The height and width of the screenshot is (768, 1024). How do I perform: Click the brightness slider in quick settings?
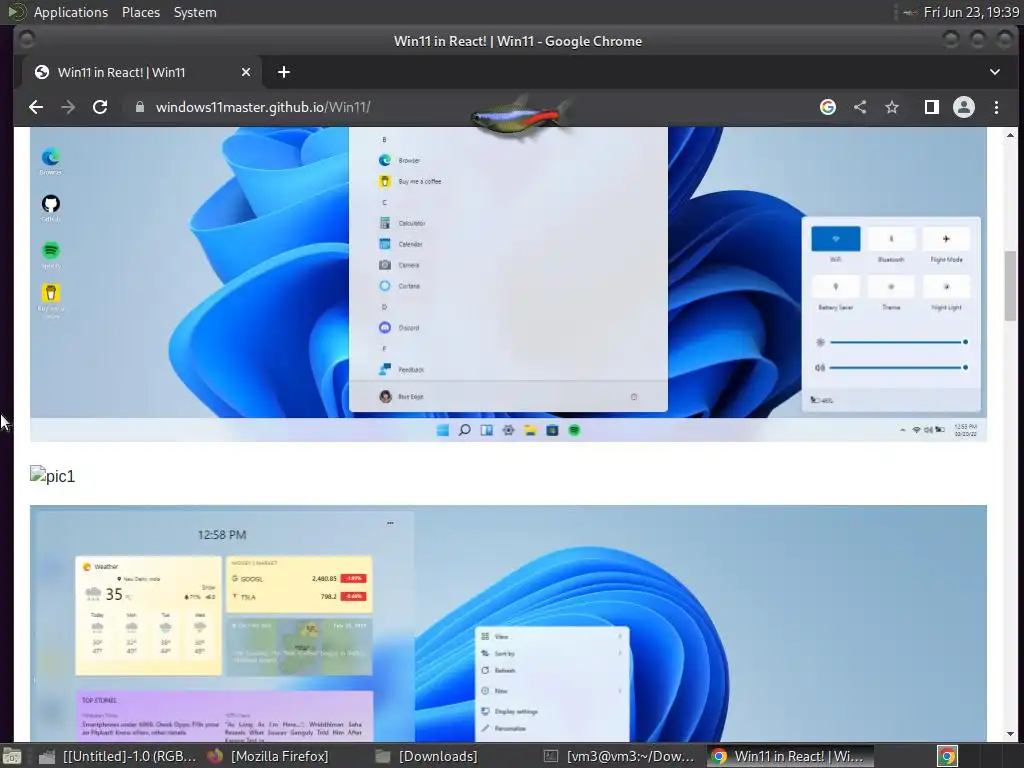[x=899, y=342]
